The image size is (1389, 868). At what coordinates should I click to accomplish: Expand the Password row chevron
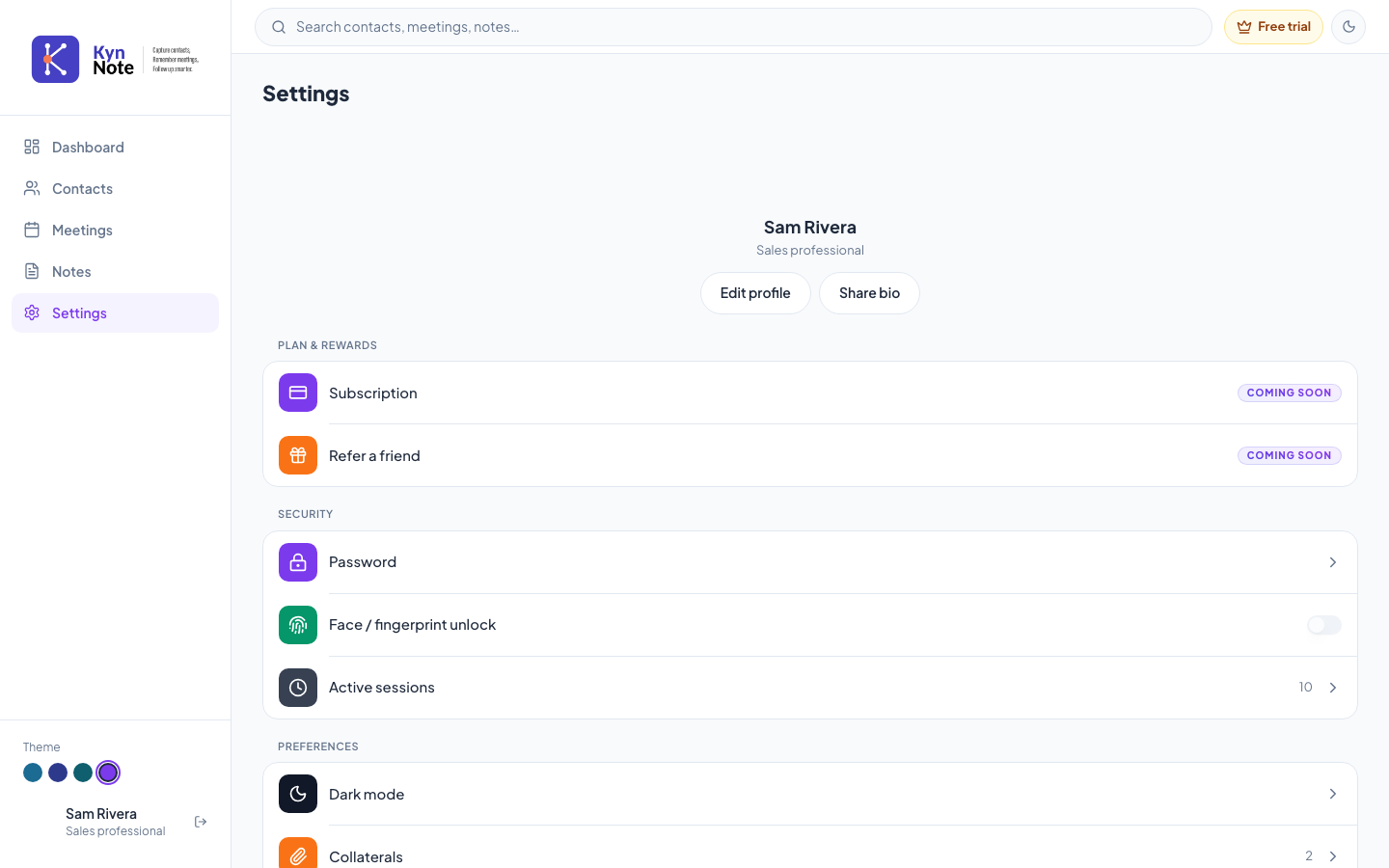point(1333,562)
